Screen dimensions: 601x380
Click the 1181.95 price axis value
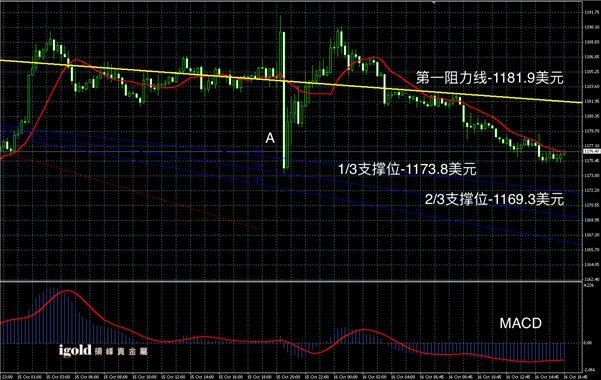point(592,101)
